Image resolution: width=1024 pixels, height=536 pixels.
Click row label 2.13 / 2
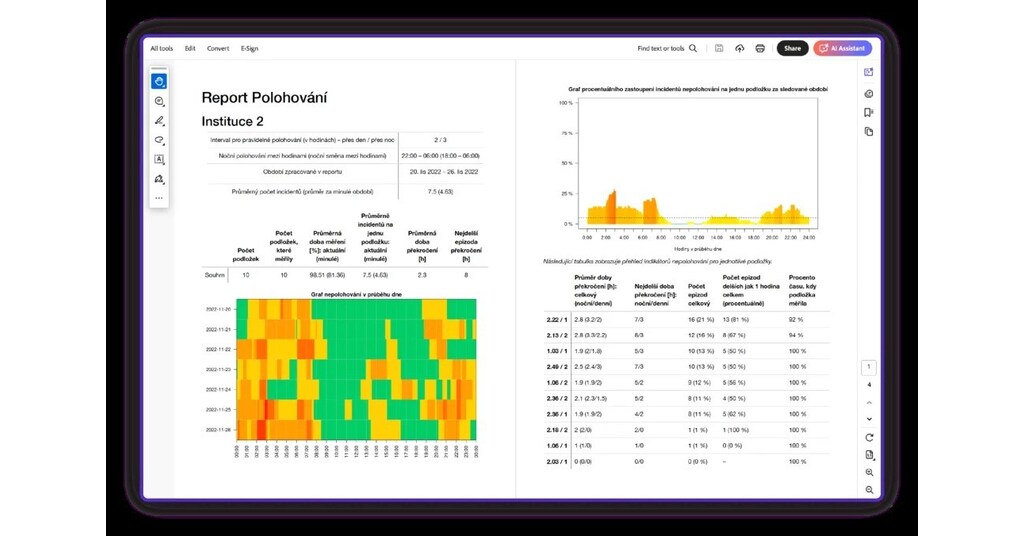(557, 336)
